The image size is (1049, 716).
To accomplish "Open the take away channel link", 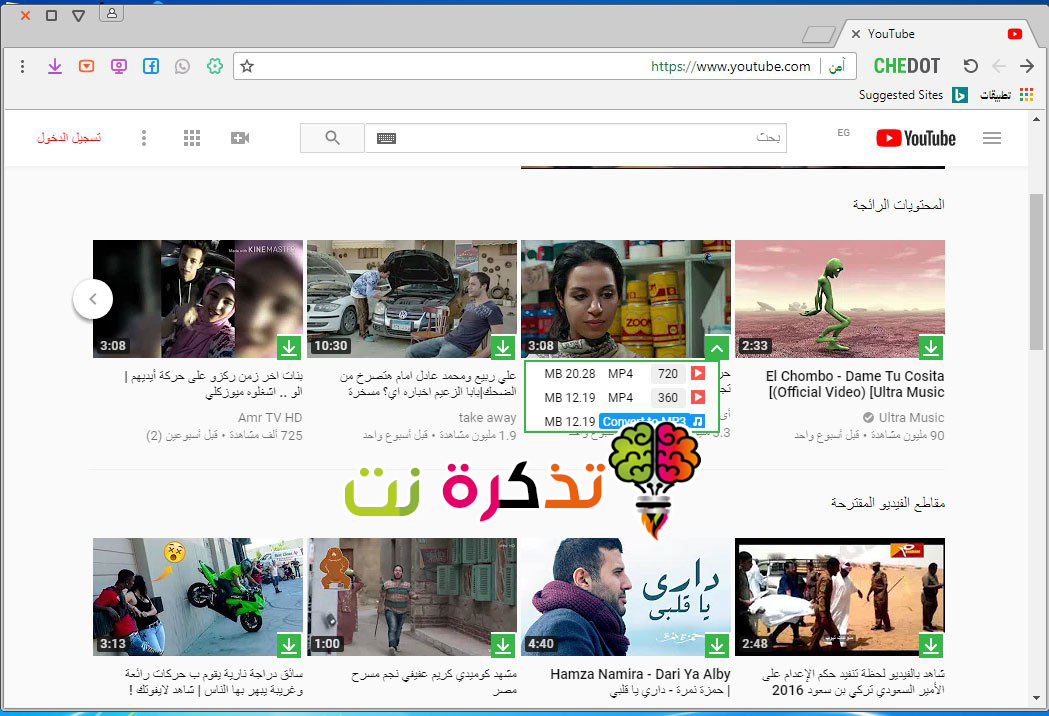I will pyautogui.click(x=487, y=418).
